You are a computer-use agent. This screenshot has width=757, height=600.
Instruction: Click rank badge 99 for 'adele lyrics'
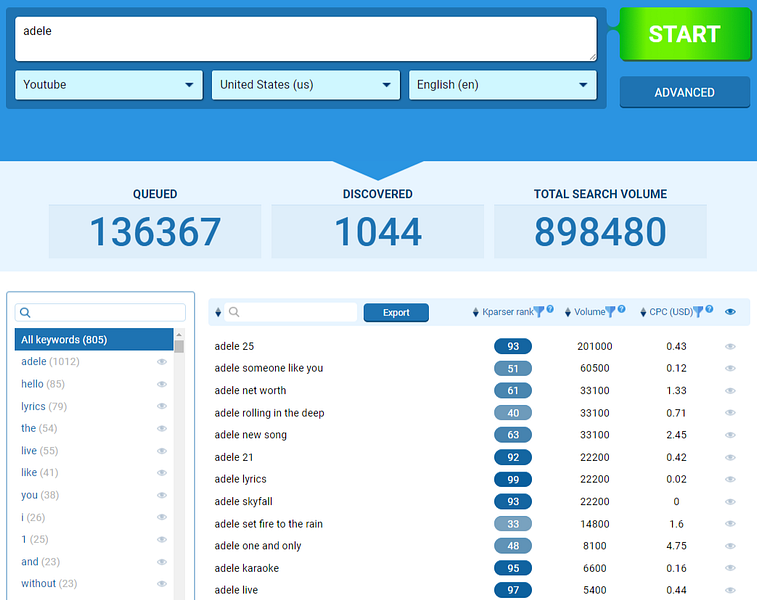coord(513,479)
